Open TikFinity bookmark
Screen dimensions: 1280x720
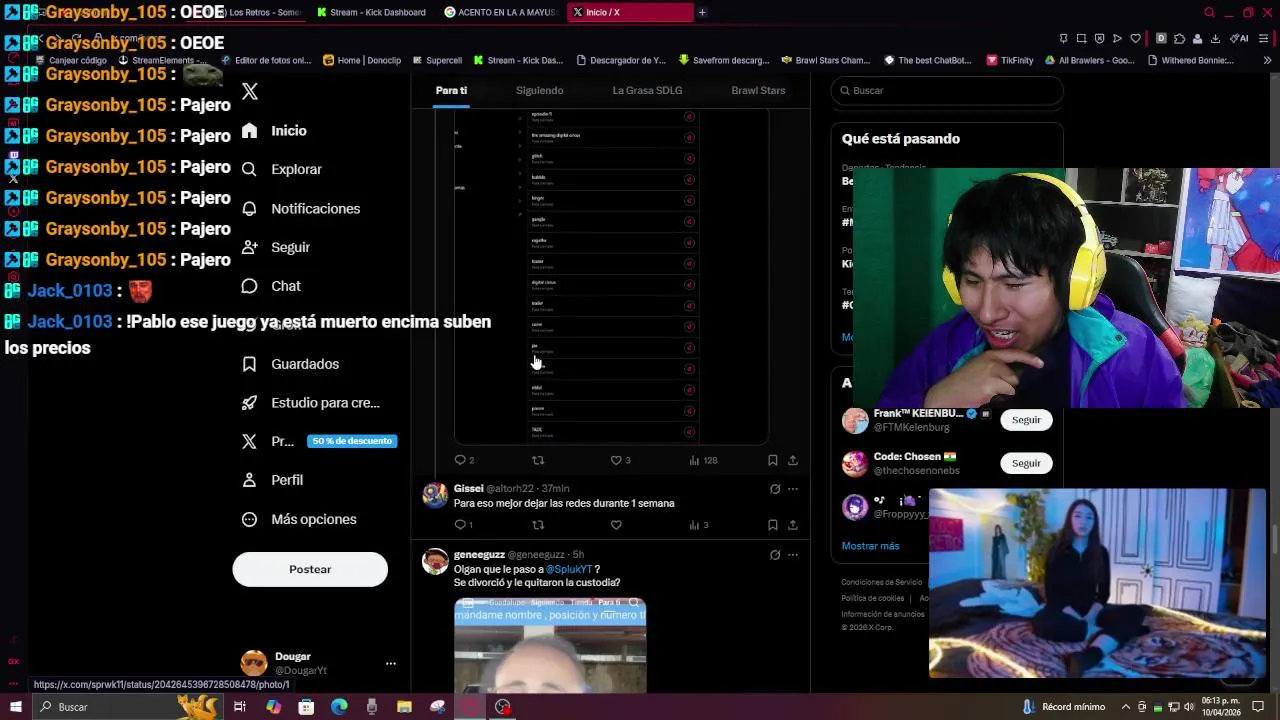point(1009,60)
